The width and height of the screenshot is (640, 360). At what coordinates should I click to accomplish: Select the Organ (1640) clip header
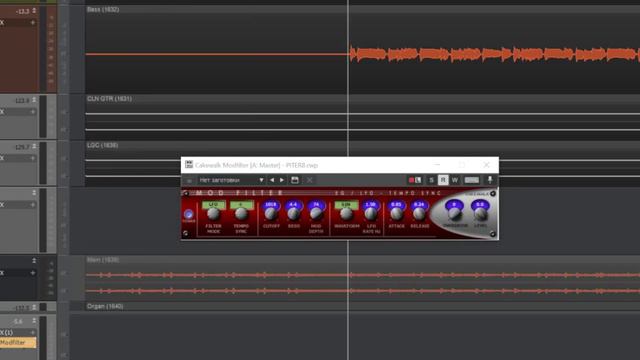(105, 306)
